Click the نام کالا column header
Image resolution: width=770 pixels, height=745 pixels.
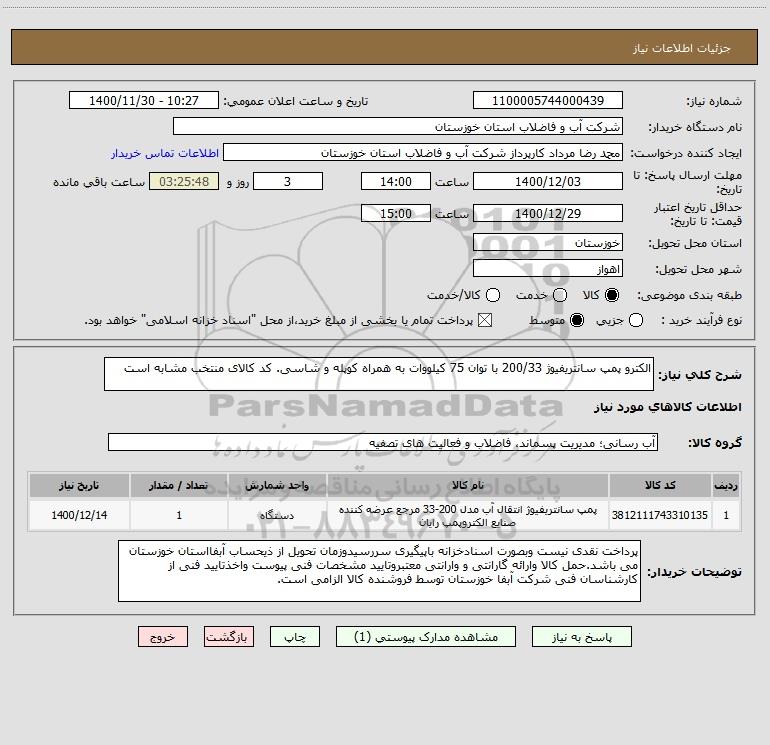coord(468,485)
